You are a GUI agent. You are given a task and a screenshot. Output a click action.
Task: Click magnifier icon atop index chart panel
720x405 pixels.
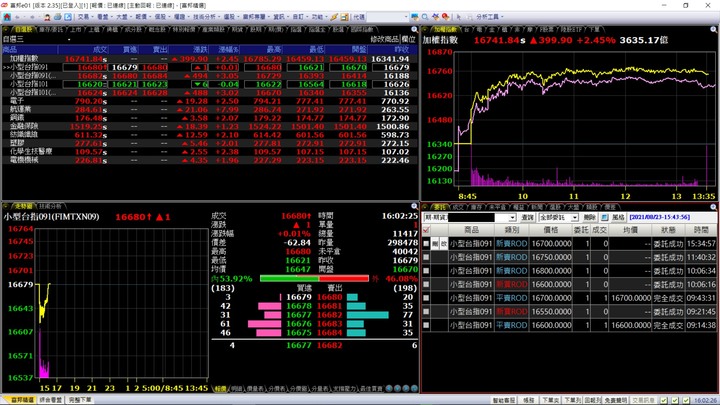[x=714, y=29]
